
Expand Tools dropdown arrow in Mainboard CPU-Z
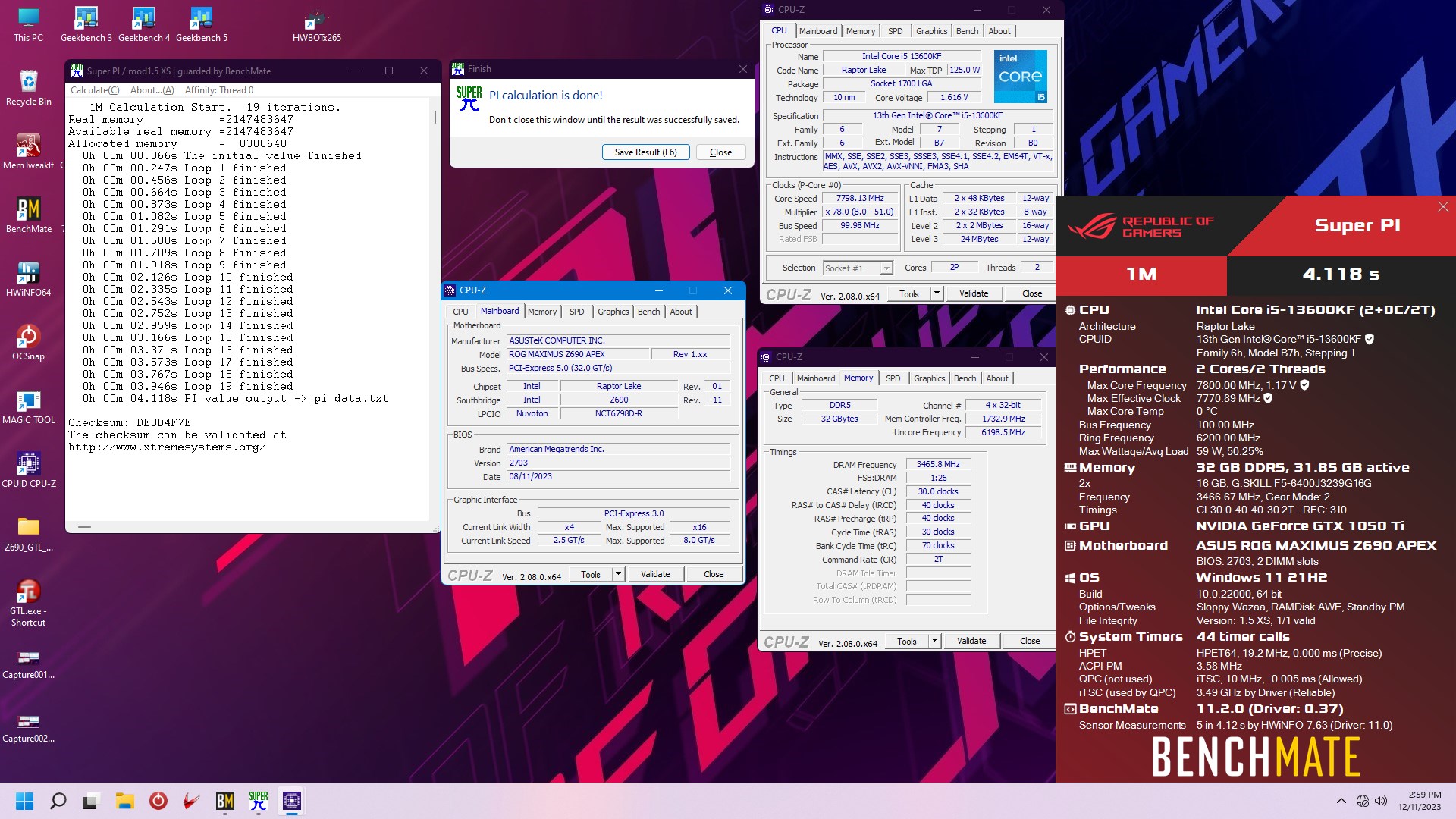618,574
